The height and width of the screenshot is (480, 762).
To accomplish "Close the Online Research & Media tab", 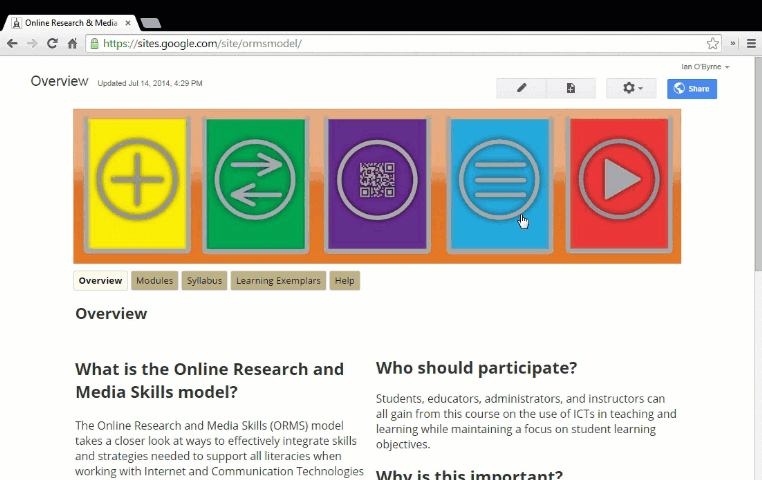I will pos(128,23).
